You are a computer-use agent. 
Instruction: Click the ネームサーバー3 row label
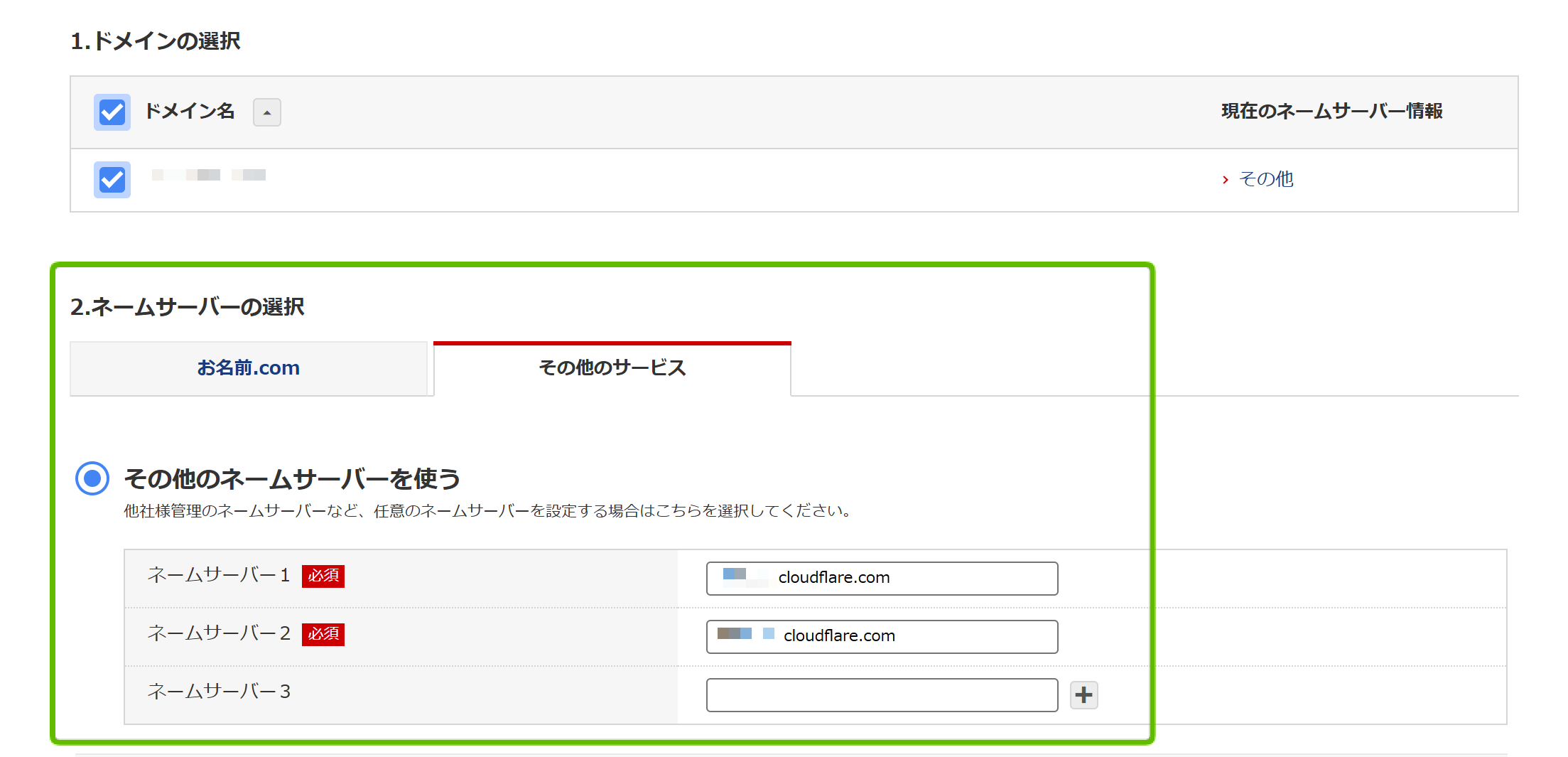pyautogui.click(x=219, y=692)
